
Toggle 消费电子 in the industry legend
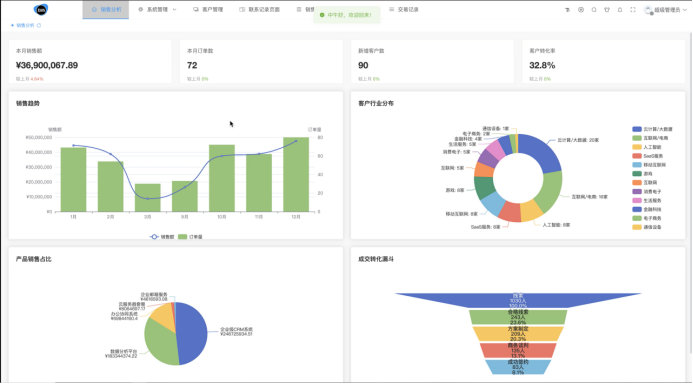tap(647, 191)
